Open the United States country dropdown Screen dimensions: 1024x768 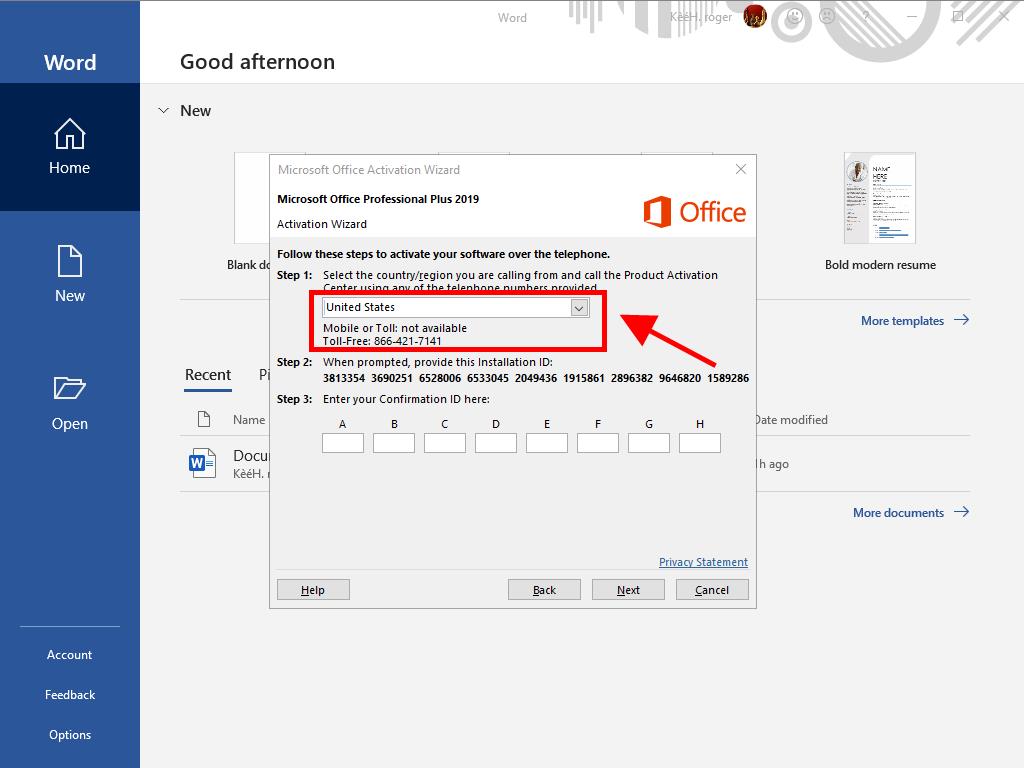(578, 308)
